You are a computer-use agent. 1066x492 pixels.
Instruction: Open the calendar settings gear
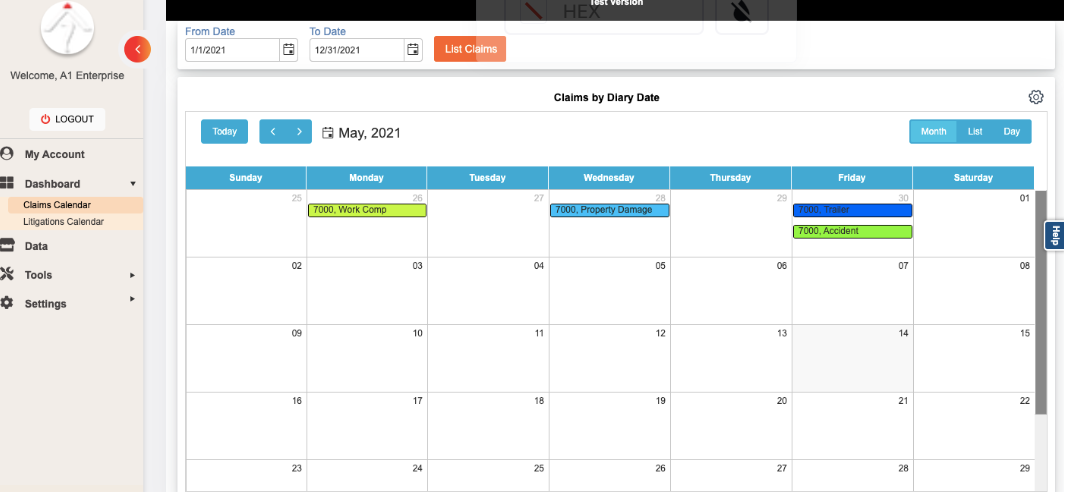point(1036,97)
